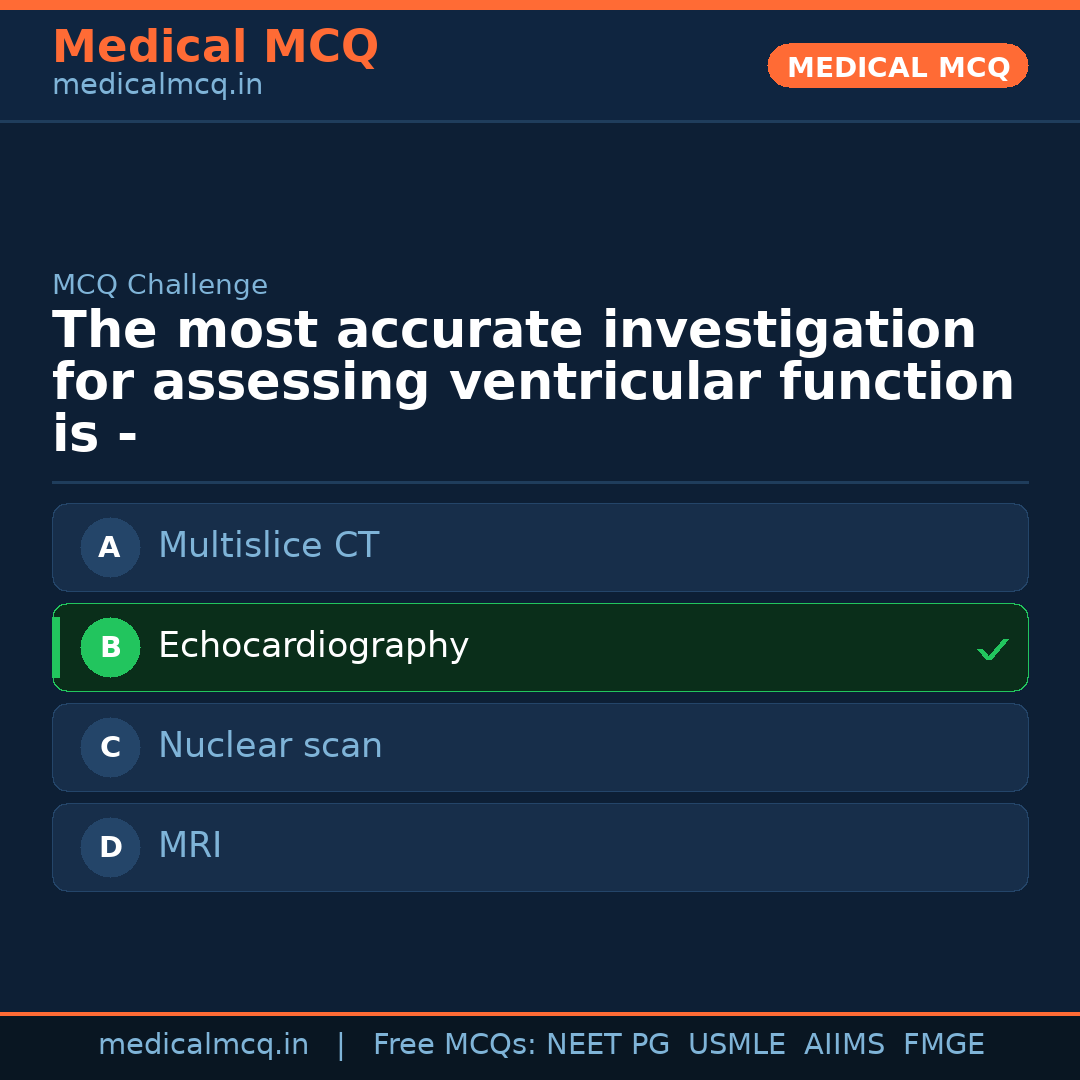Click "USMLE" in the footer
The height and width of the screenshot is (1080, 1080).
[x=736, y=1045]
